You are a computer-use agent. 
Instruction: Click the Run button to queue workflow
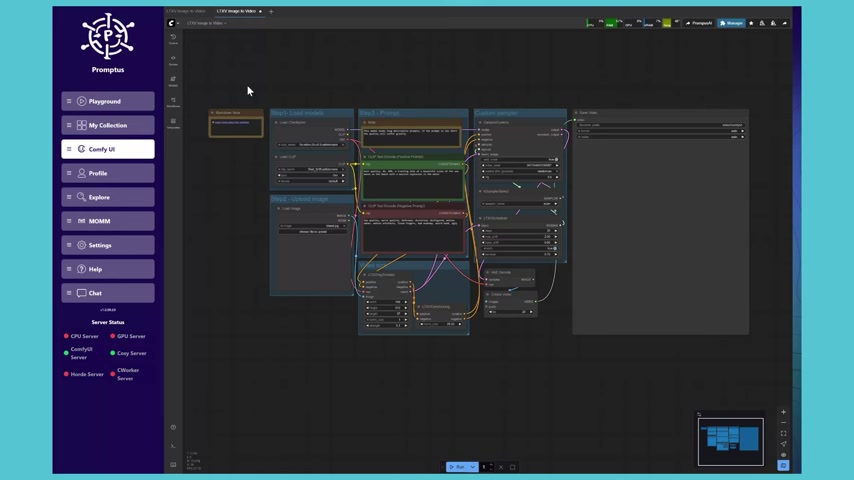pyautogui.click(x=457, y=467)
